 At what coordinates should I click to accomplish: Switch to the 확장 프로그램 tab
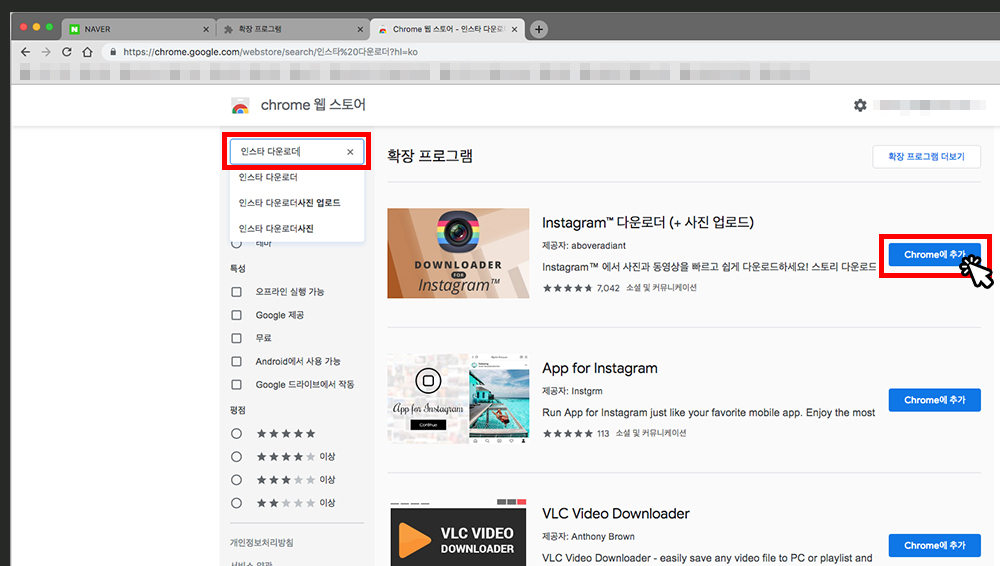click(292, 29)
